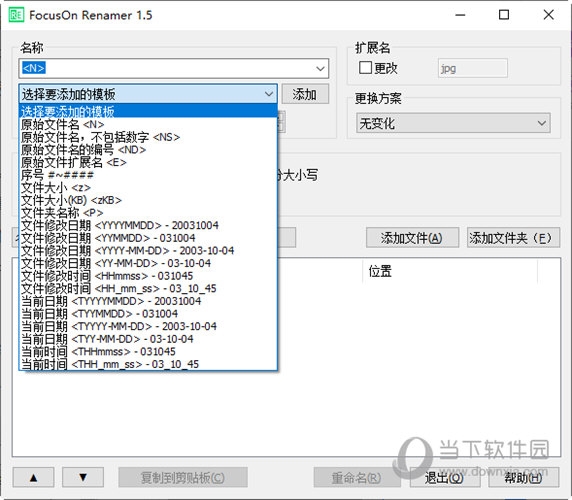This screenshot has width=572, height=500.
Task: Expand the 名称 name combo box arrow
Action: pos(320,68)
